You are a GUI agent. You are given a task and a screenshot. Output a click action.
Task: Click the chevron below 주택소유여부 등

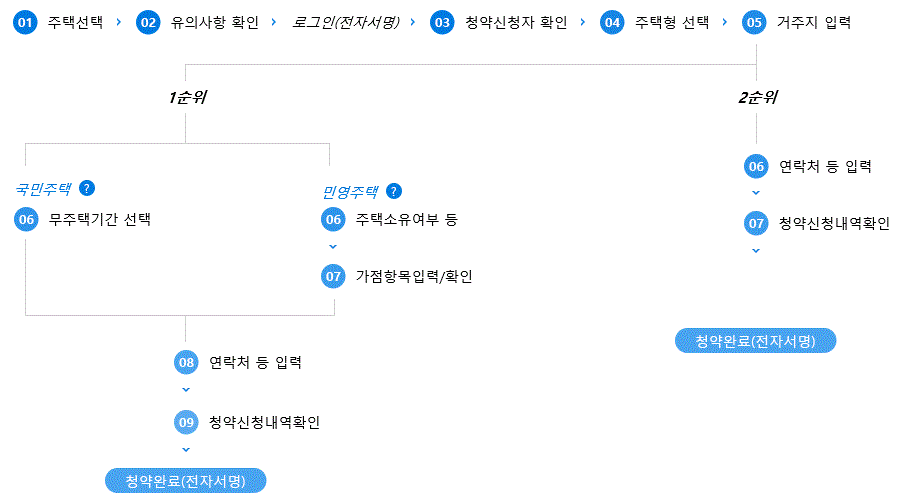pyautogui.click(x=333, y=247)
